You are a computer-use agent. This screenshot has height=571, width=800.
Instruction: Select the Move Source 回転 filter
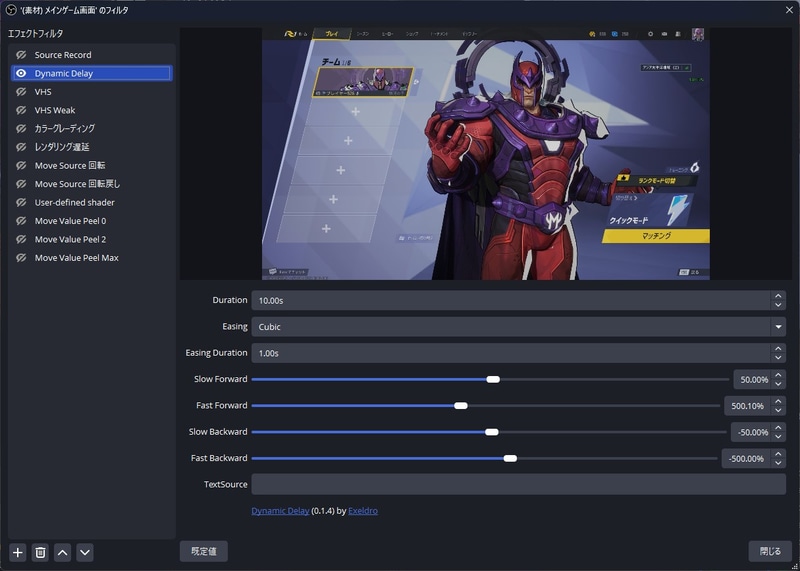click(92, 165)
